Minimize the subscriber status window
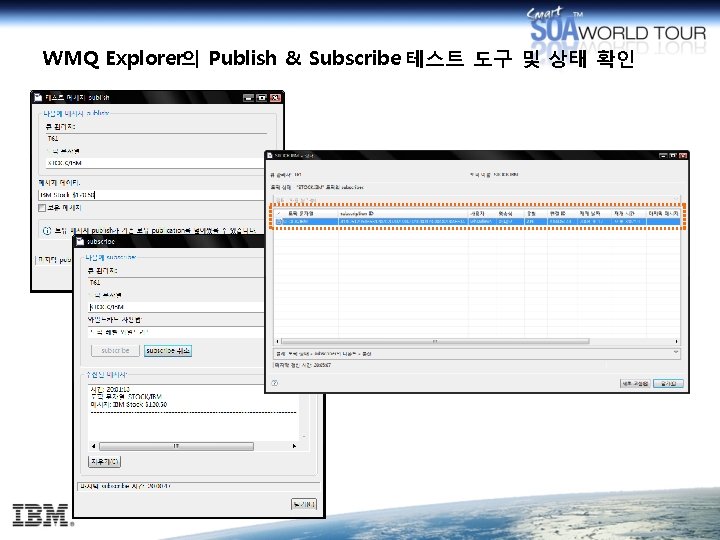720x540 pixels. click(663, 156)
